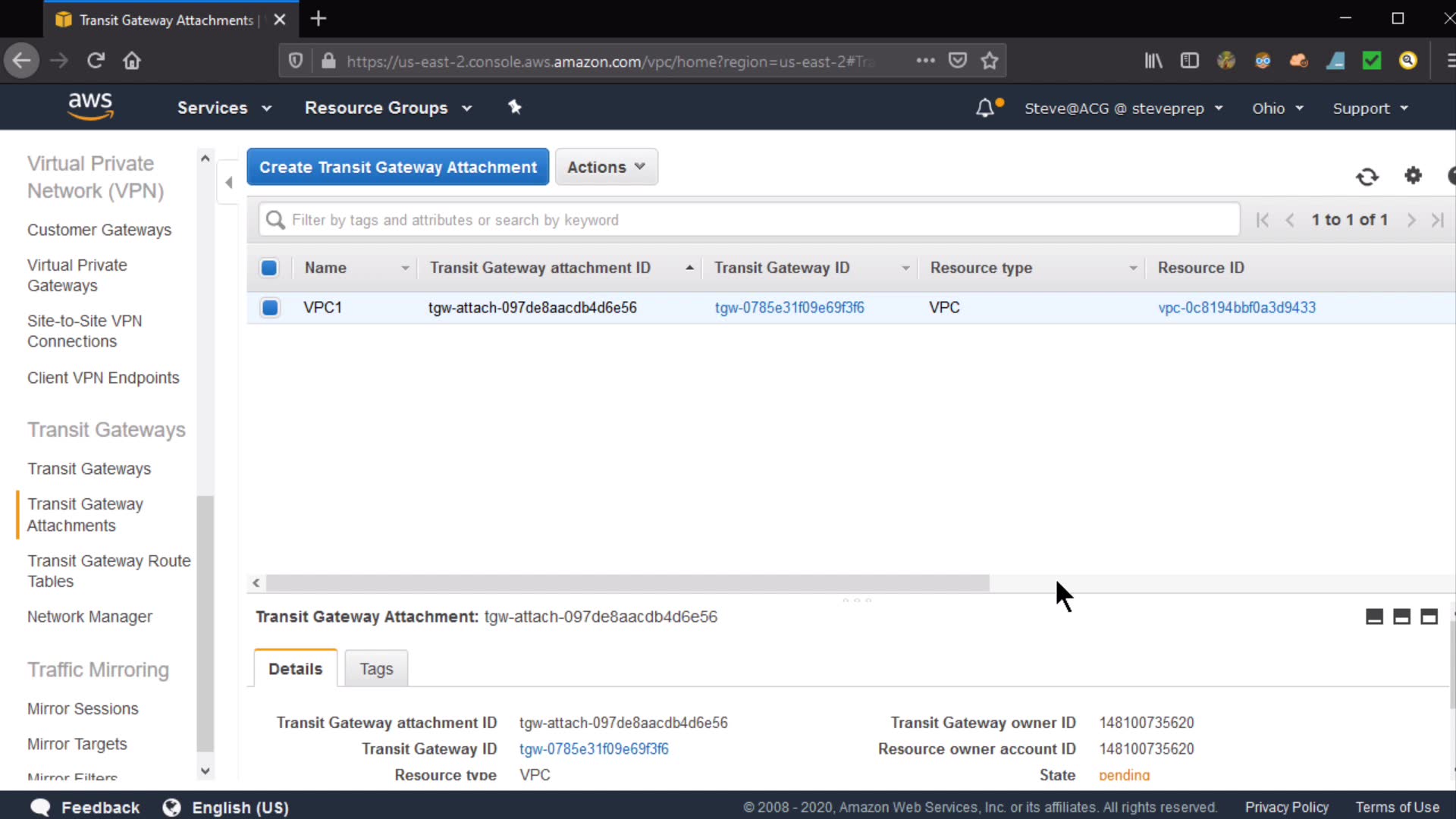
Task: Click the refresh table icon
Action: [x=1367, y=177]
